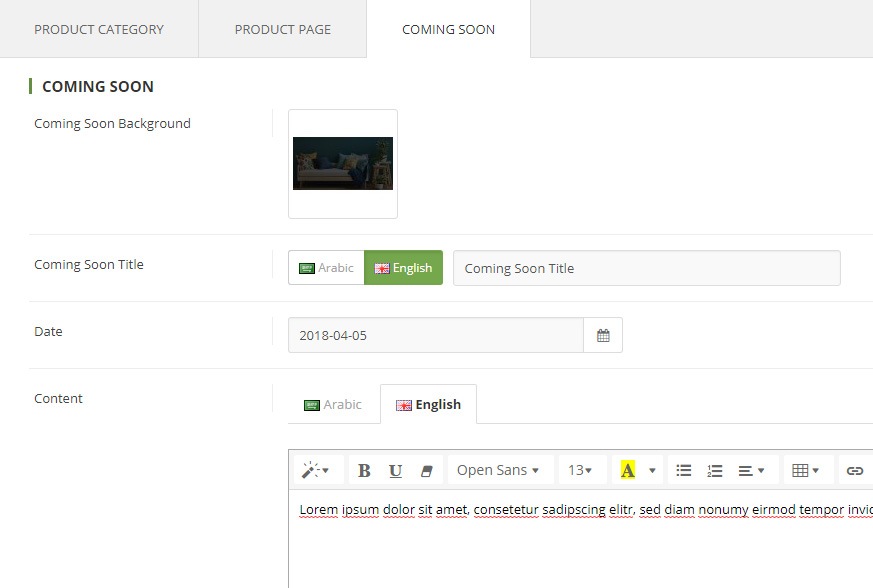Click the Coming Soon Background label
This screenshot has width=873, height=588.
(112, 124)
